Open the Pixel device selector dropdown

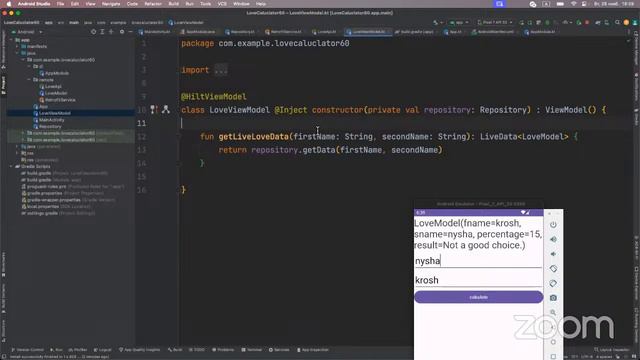pos(495,22)
